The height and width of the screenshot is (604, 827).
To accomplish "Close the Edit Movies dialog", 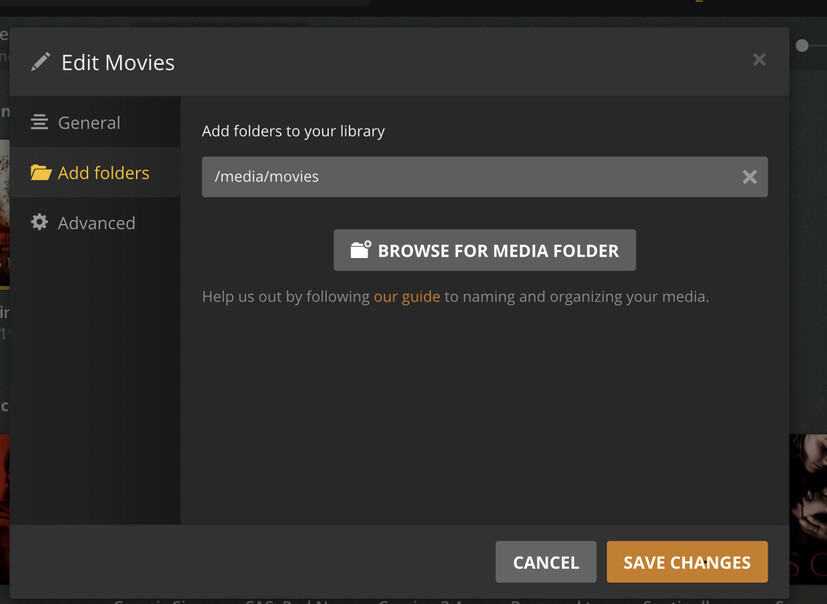I will point(759,60).
